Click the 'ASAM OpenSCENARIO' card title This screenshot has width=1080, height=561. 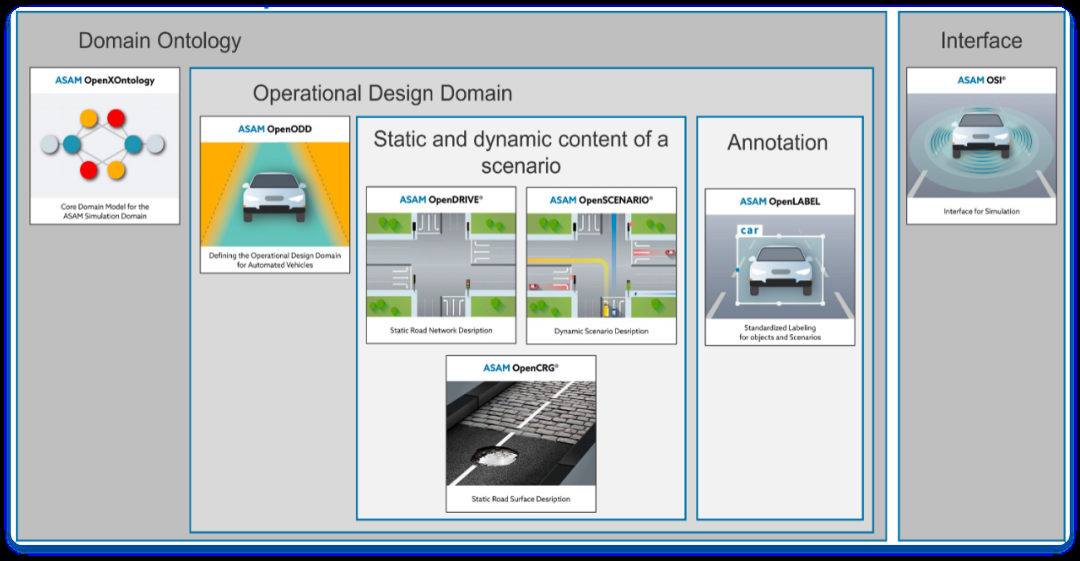pyautogui.click(x=601, y=200)
